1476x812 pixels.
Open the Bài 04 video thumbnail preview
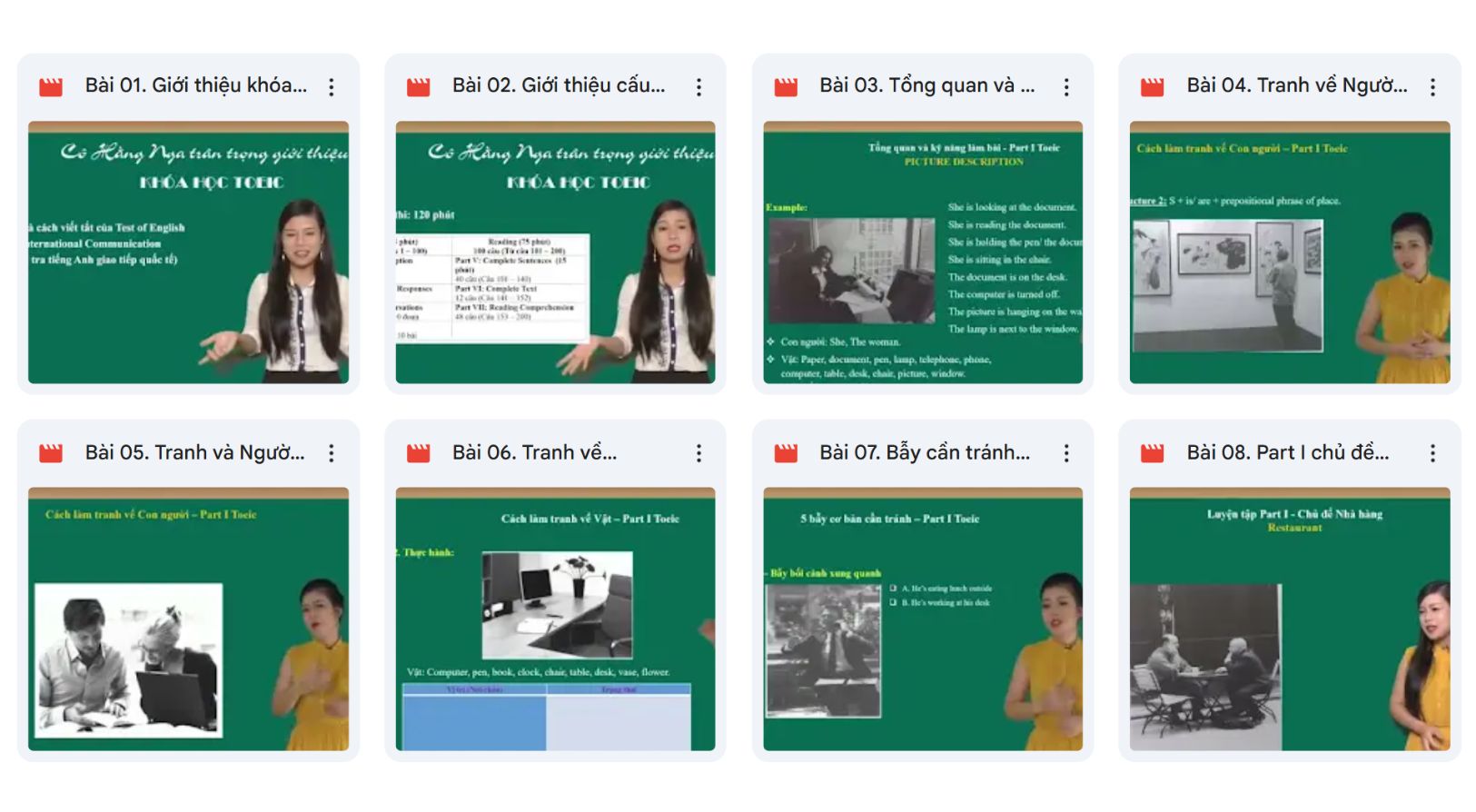[x=1290, y=253]
